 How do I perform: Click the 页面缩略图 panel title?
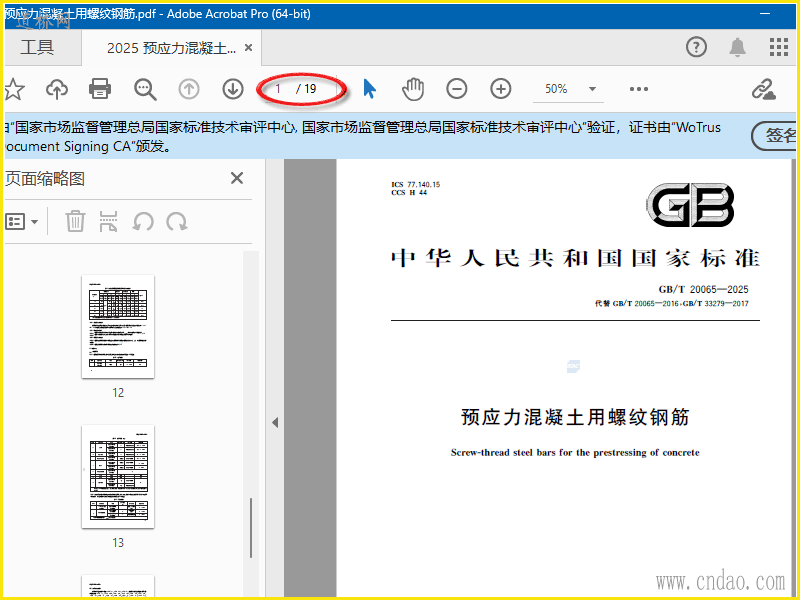coord(45,179)
